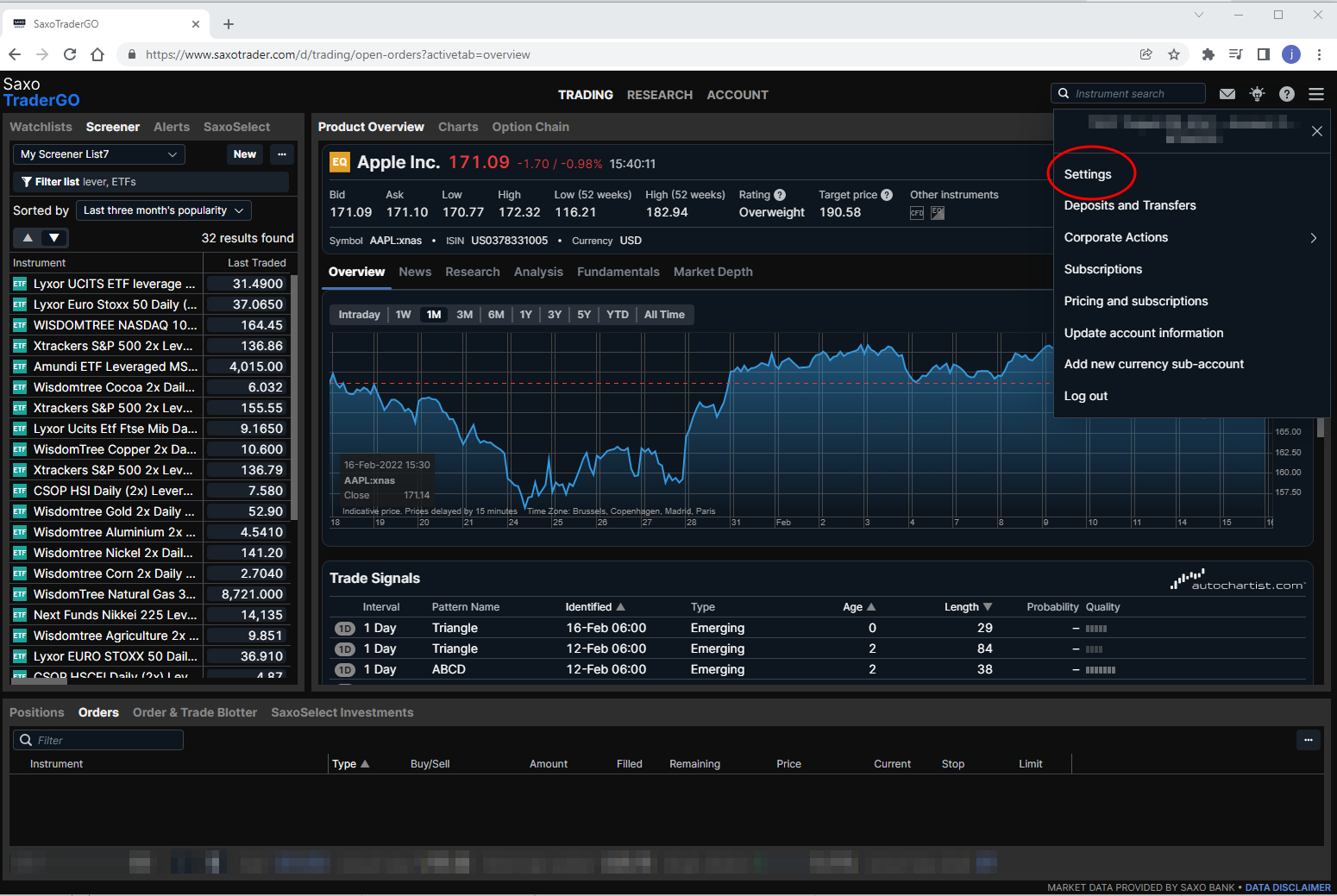Click the screener list options ellipsis button
The image size is (1337, 896).
click(282, 154)
